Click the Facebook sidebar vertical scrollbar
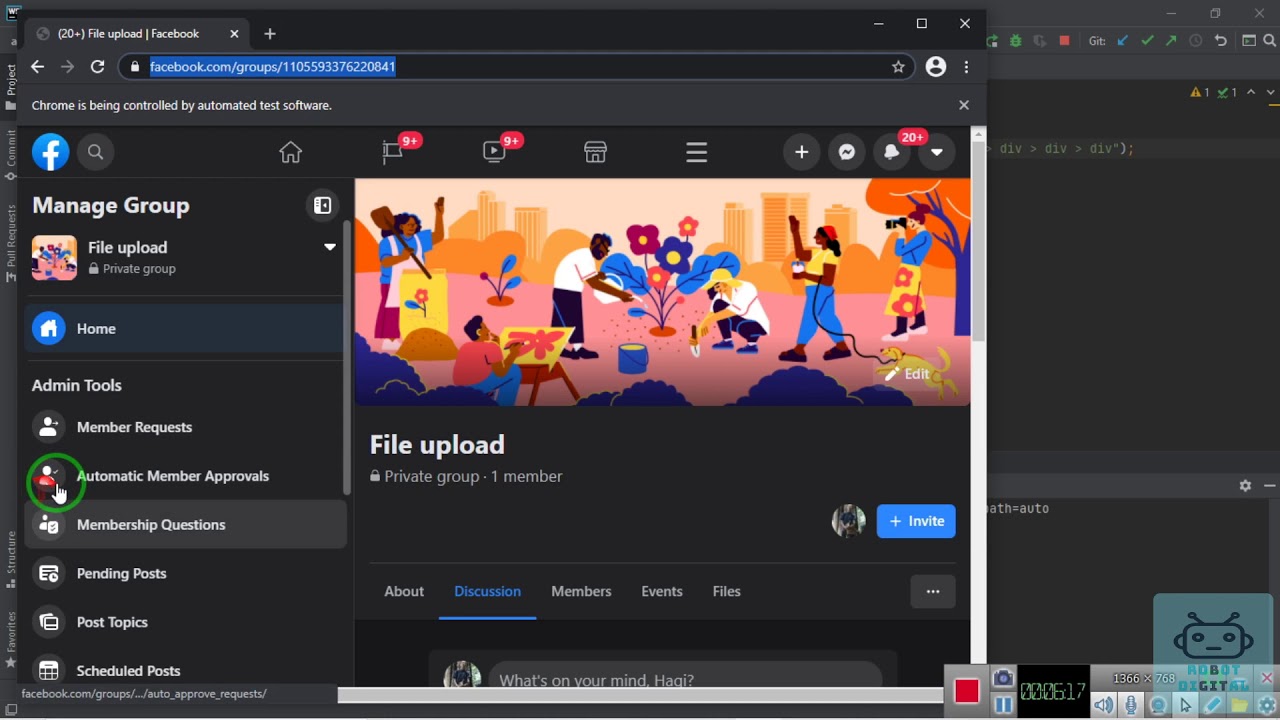1280x720 pixels. [x=347, y=357]
